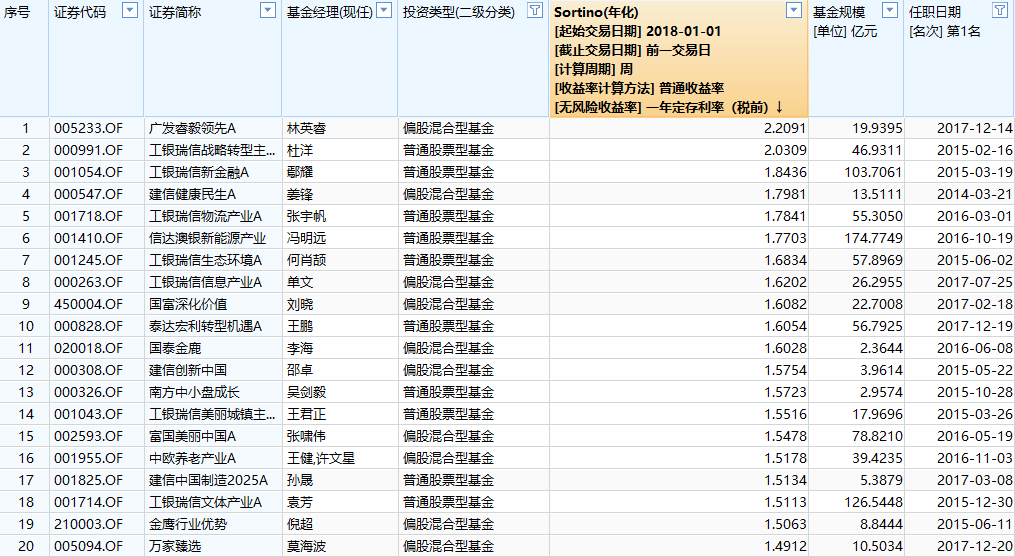1015x557 pixels.
Task: Click Sortino value 1.4912
Action: 785,547
